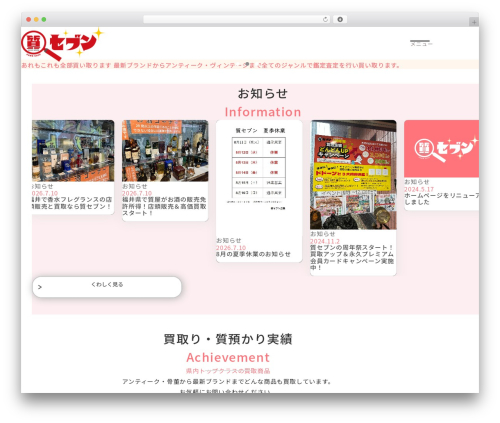500x423 pixels.
Task: Click the 2024.5.17 date label
Action: tap(419, 189)
